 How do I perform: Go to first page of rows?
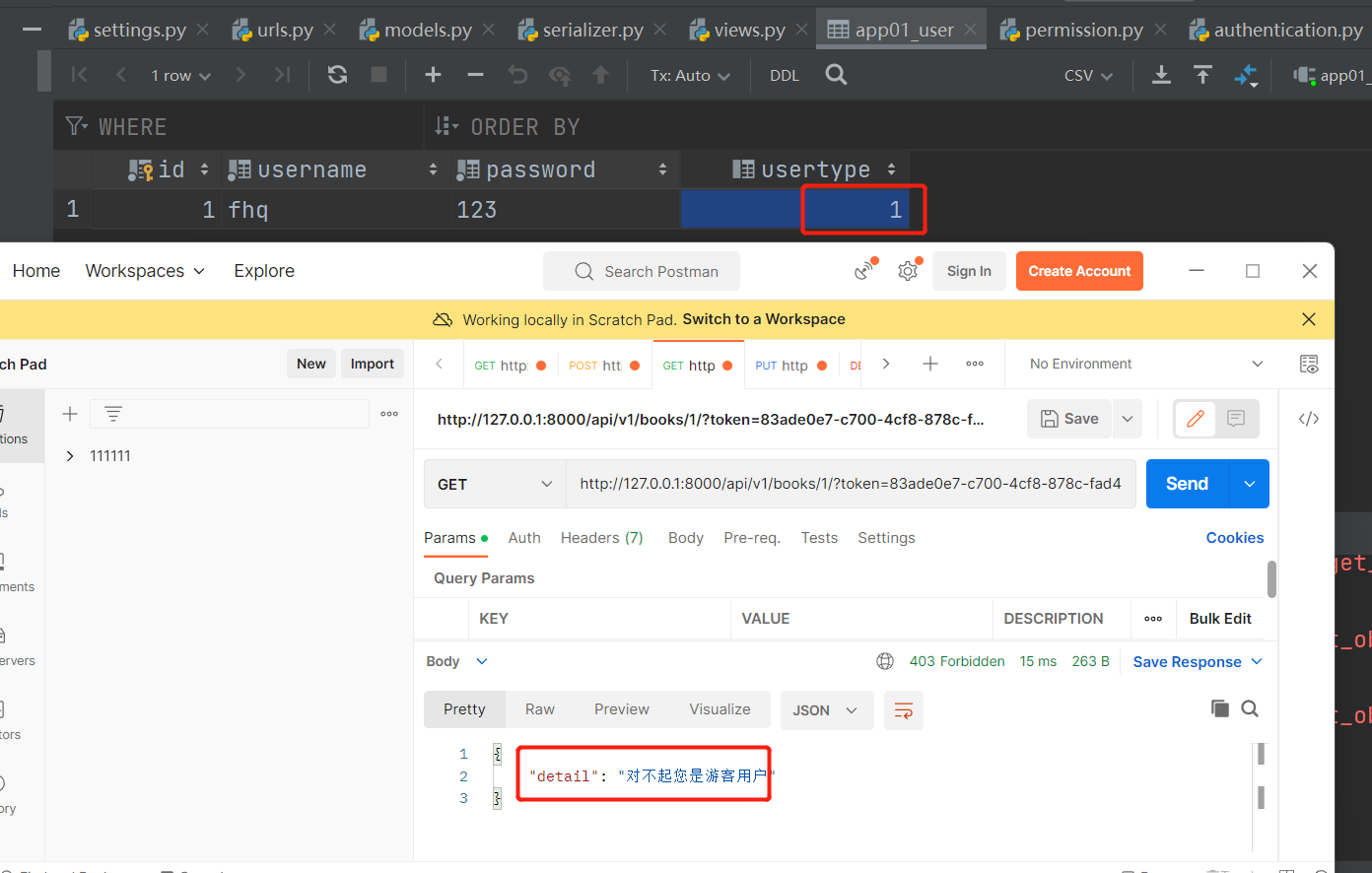tap(80, 75)
